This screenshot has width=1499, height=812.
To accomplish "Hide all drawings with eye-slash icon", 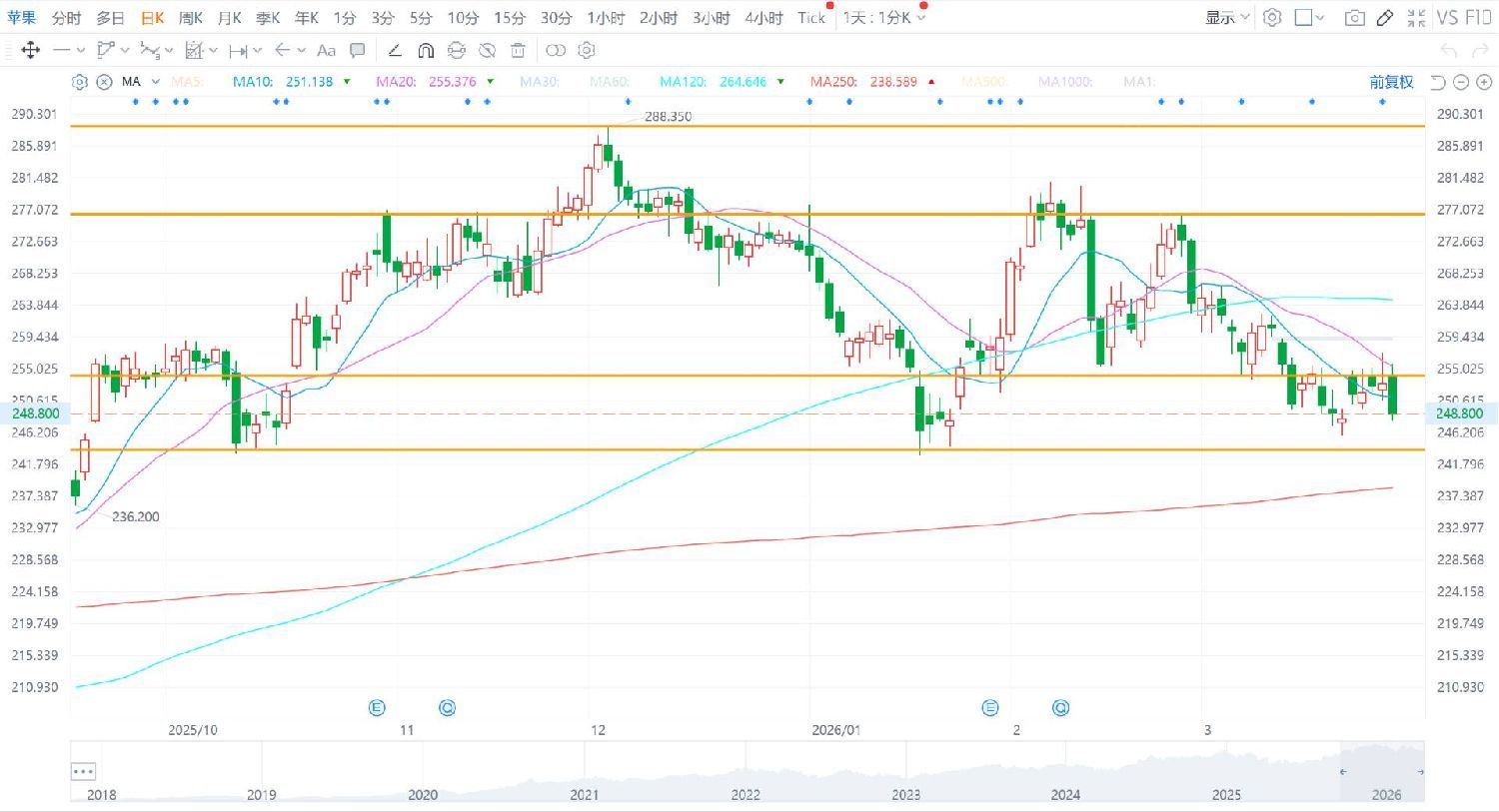I will [x=487, y=50].
